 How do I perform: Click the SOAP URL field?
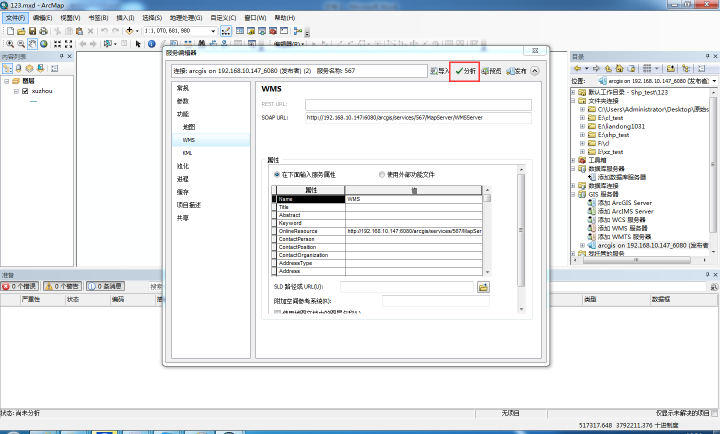click(x=418, y=118)
